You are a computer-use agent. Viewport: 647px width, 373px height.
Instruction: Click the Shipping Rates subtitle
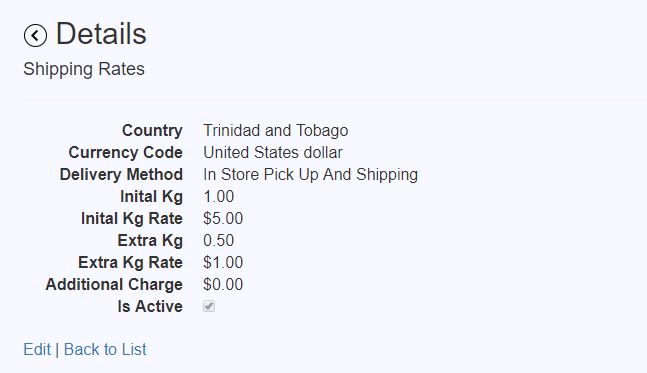[84, 69]
